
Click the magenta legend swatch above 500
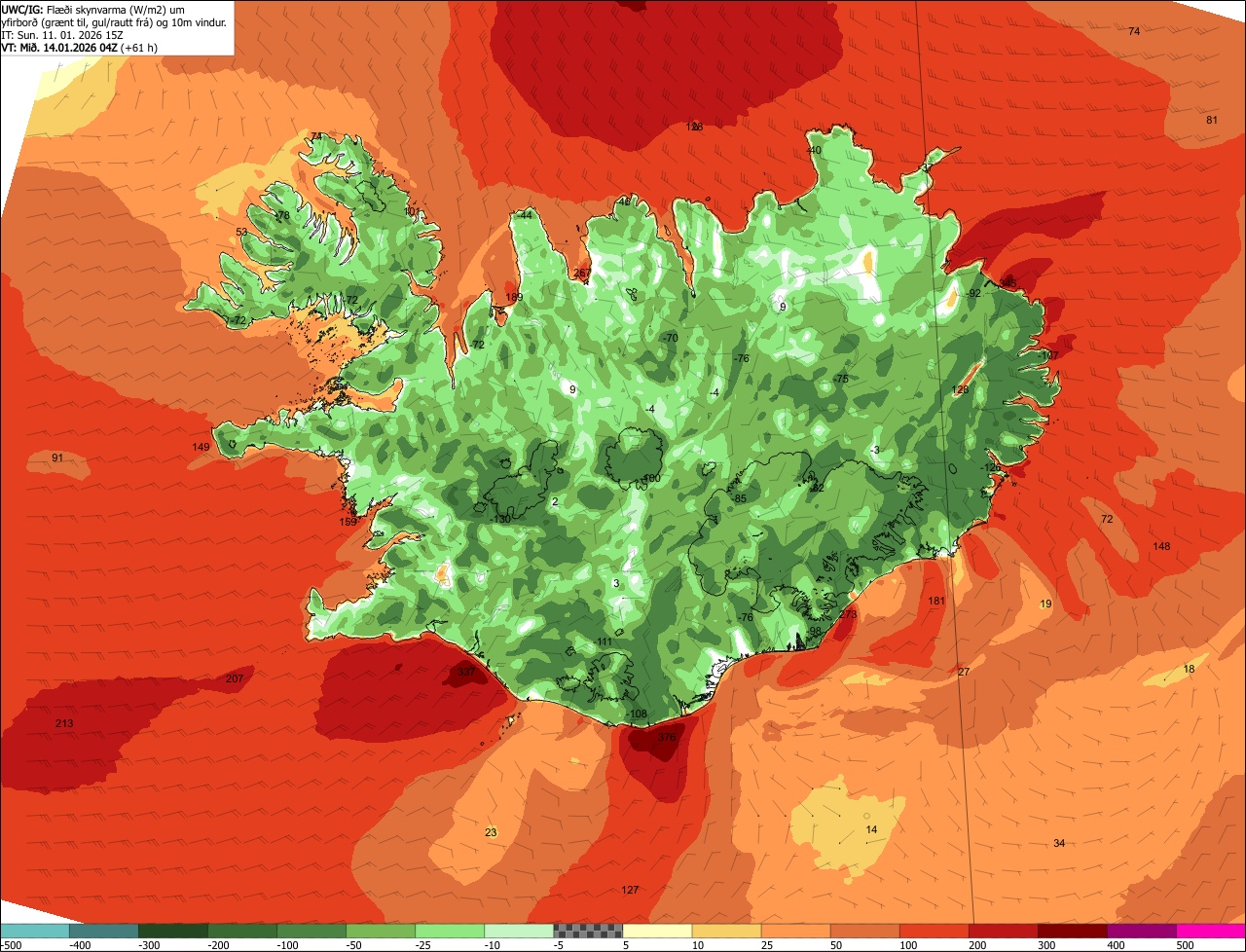[1211, 931]
